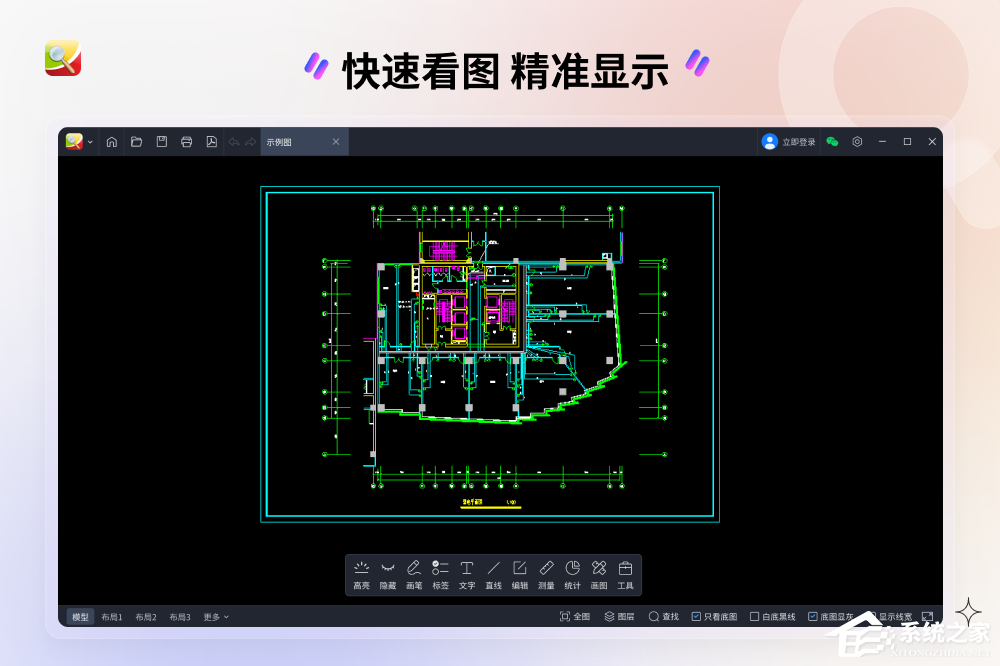
Task: Switch to the 布局1 tab
Action: pyautogui.click(x=112, y=617)
